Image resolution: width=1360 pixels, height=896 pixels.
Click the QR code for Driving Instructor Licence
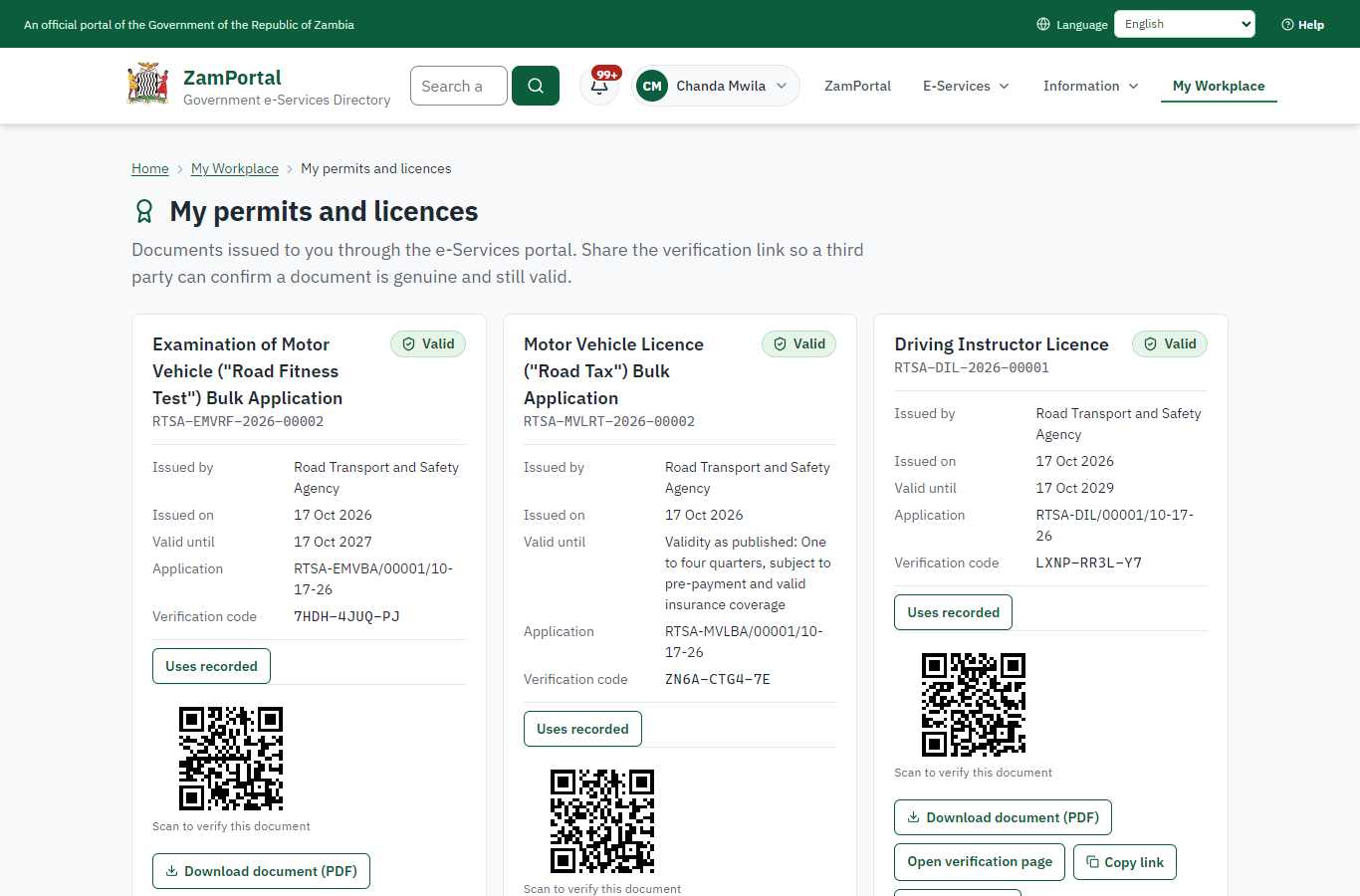(974, 705)
